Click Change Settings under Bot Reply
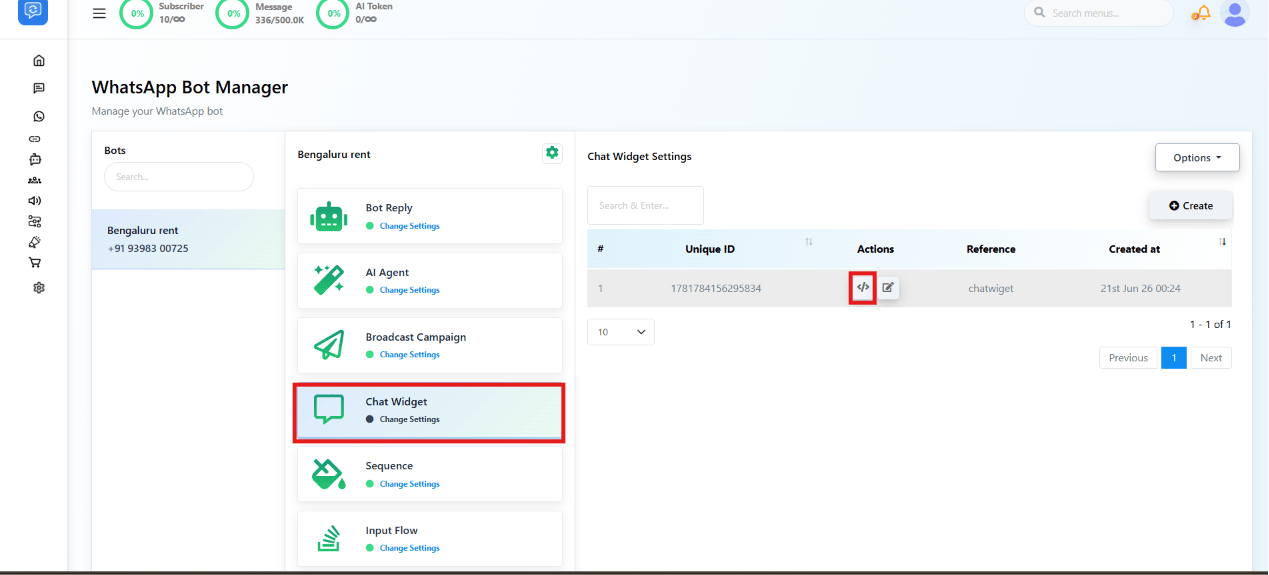This screenshot has height=575, width=1269. tap(409, 226)
